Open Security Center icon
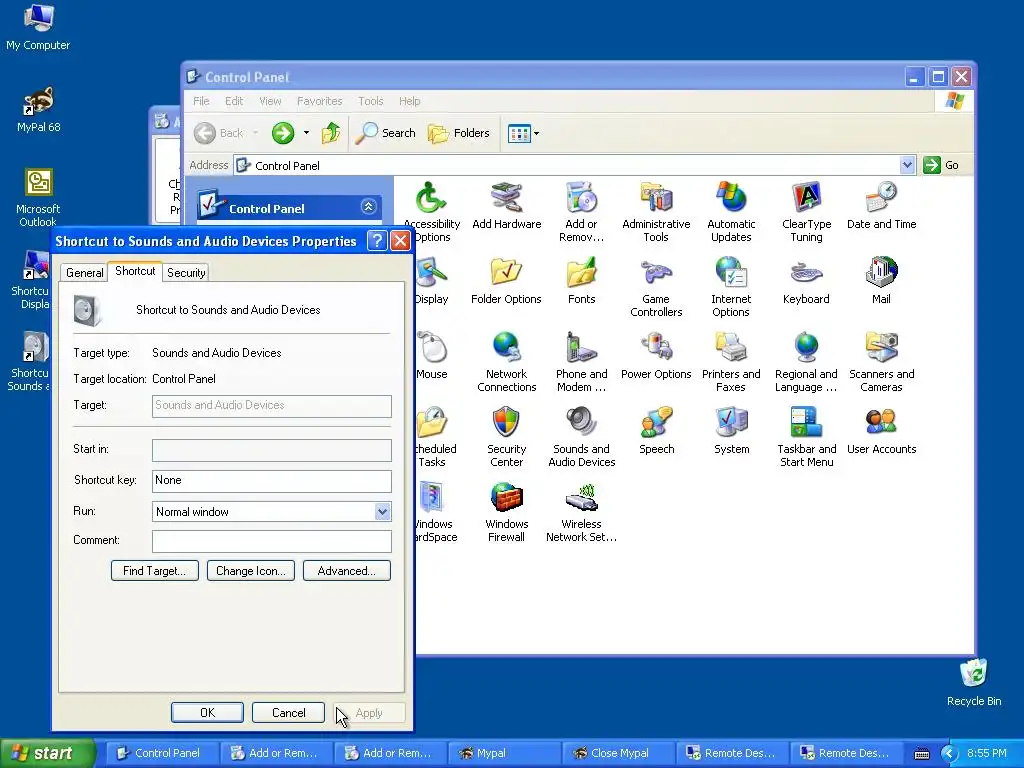1024x768 pixels. (506, 437)
